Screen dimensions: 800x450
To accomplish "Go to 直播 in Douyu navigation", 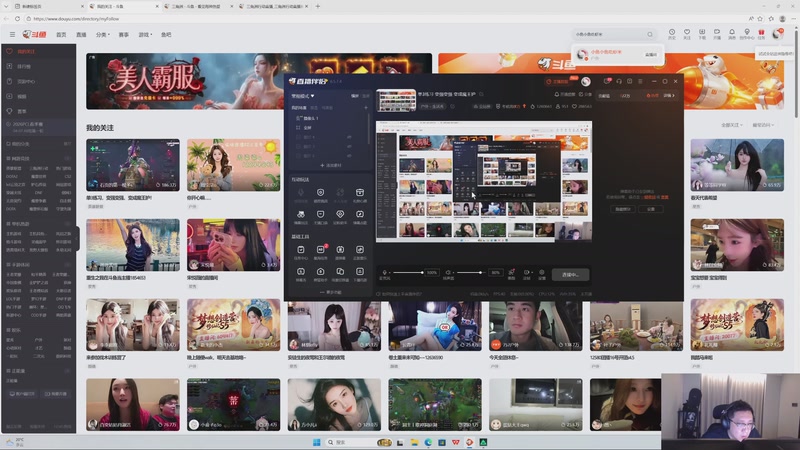I will (x=81, y=35).
